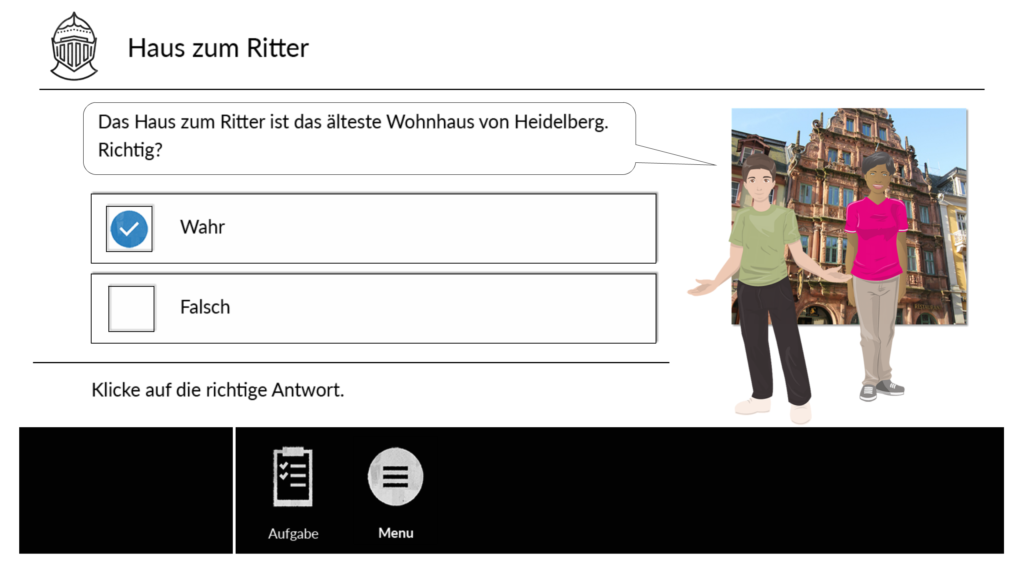
Task: Click the knight helmet logo icon
Action: tap(74, 46)
